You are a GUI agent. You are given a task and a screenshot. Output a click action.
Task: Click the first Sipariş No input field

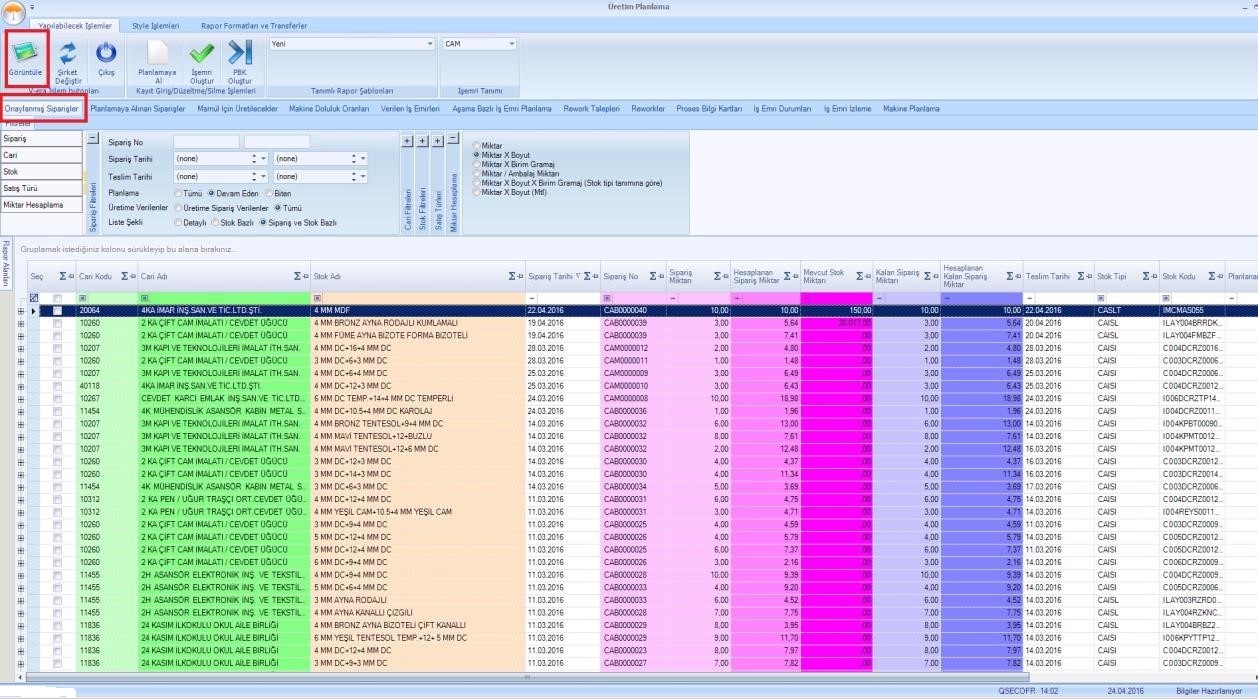point(206,142)
